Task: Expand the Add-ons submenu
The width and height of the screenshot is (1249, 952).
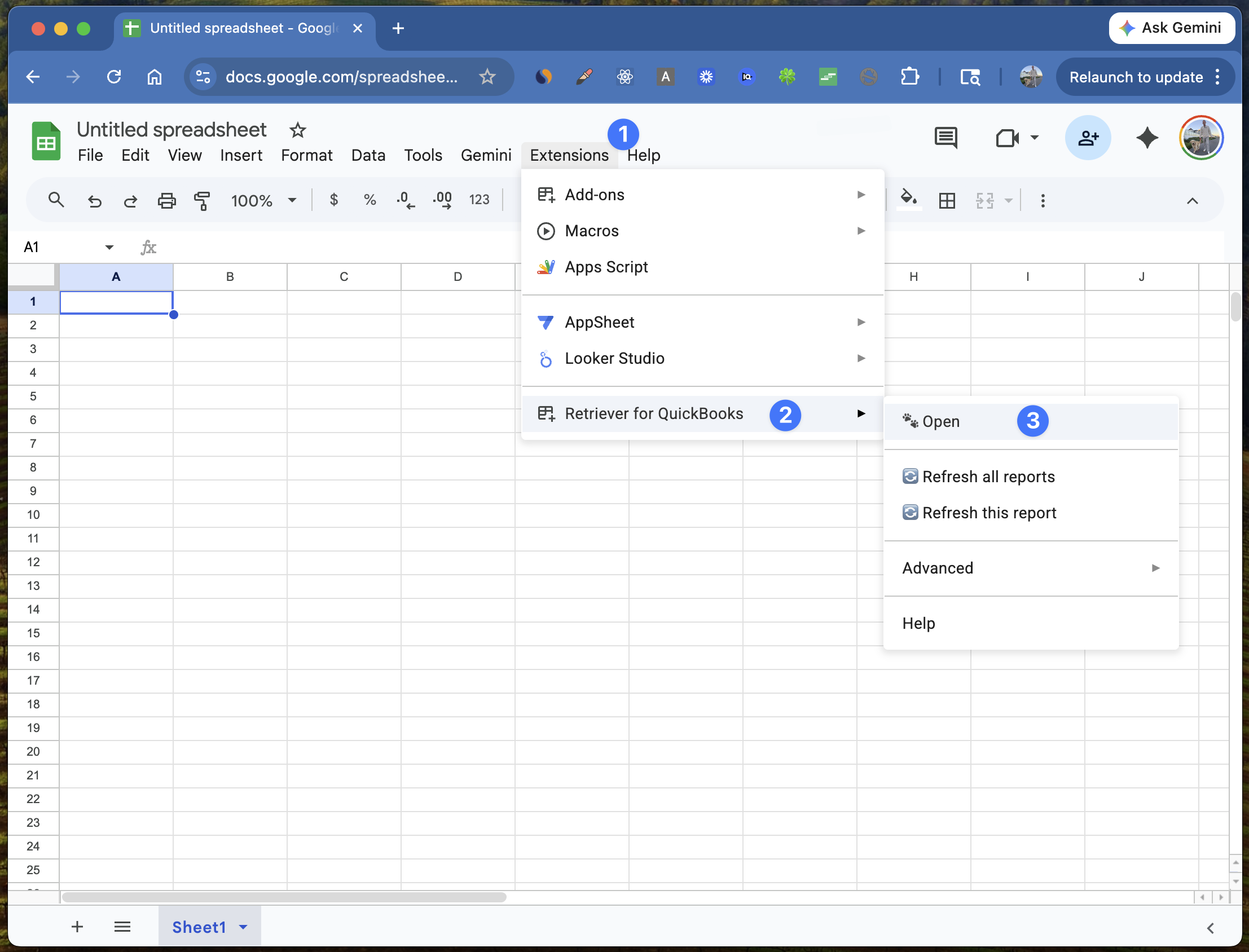Action: click(x=702, y=195)
